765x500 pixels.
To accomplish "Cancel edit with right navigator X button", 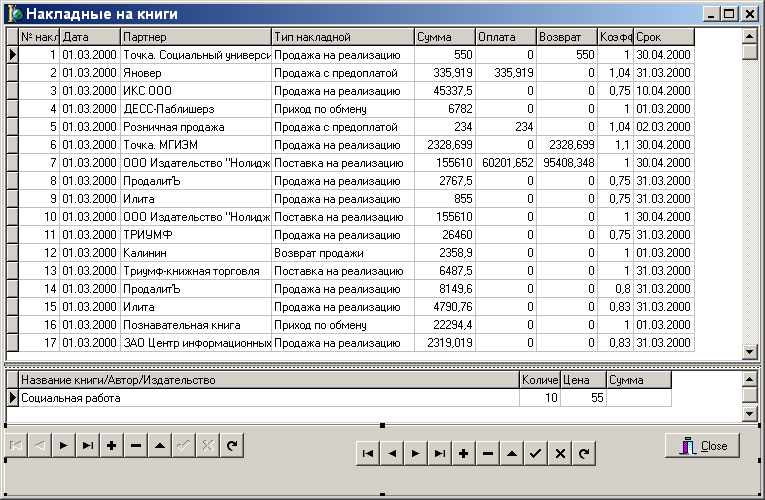I will (560, 454).
